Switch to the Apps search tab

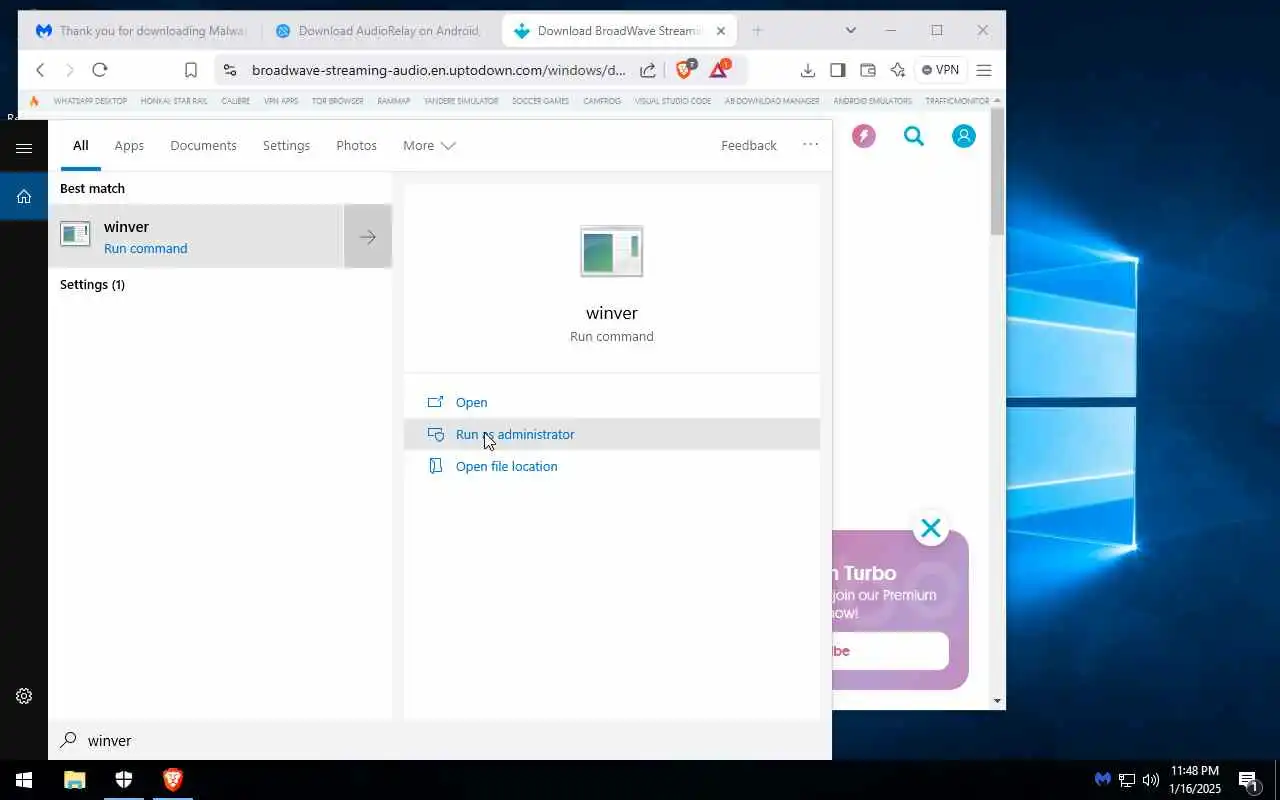129,145
